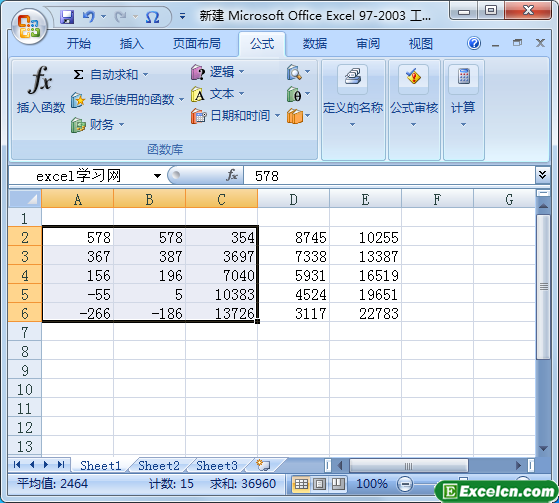The image size is (559, 503).
Task: Switch to Normal view
Action: coord(301,484)
